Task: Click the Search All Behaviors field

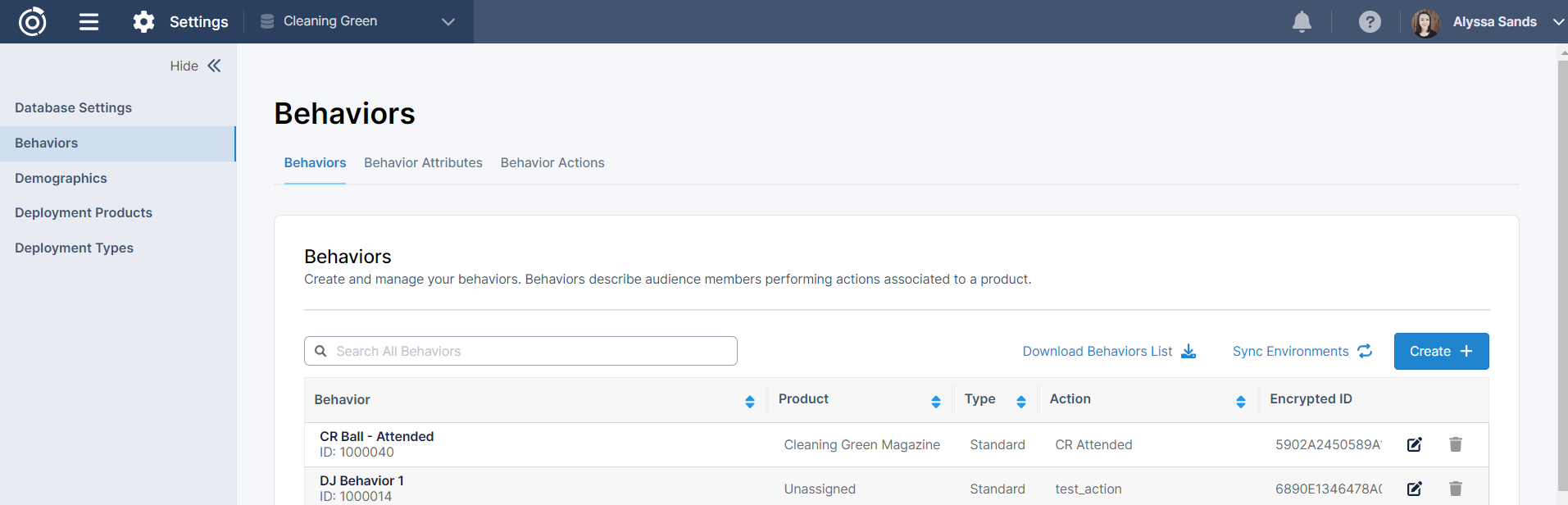Action: pyautogui.click(x=525, y=351)
